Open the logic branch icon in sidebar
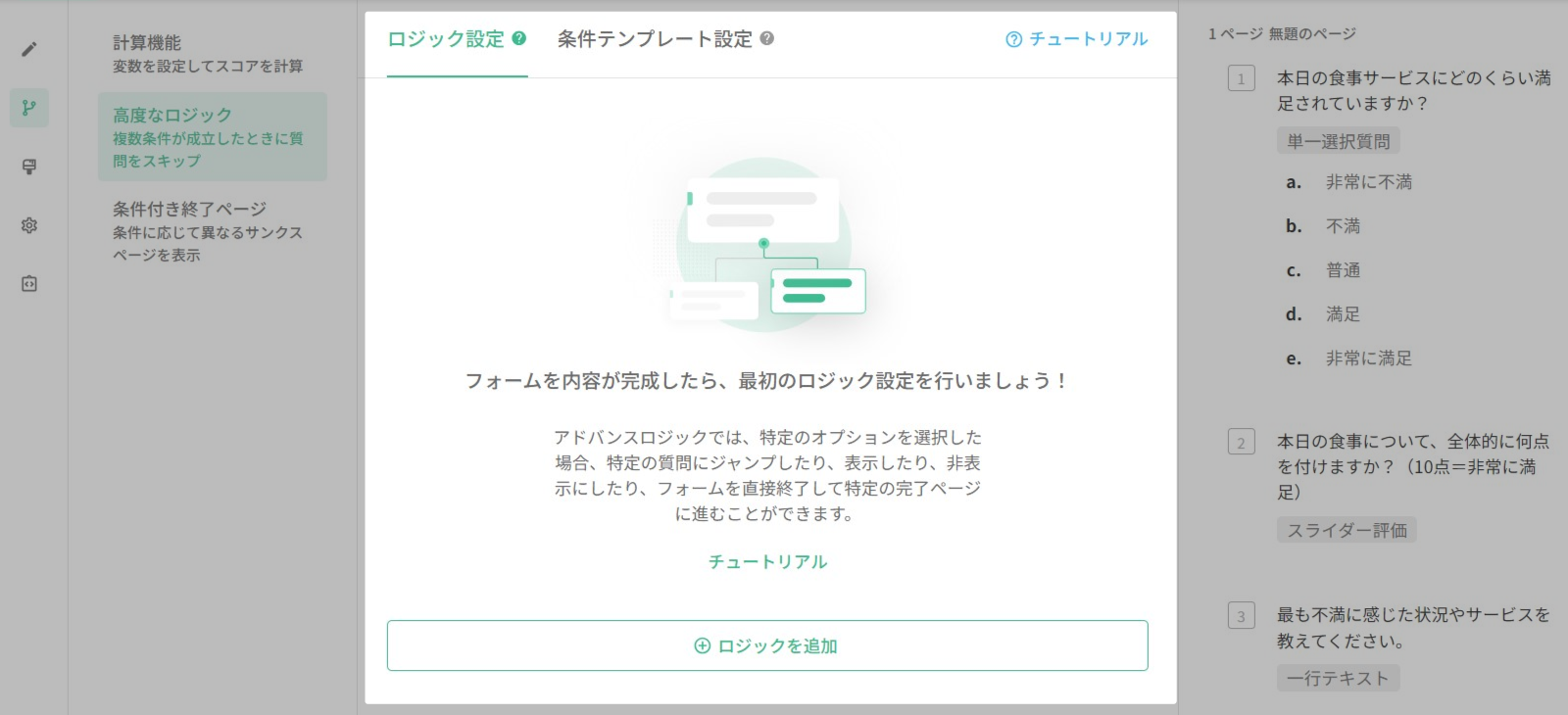This screenshot has height=715, width=1568. point(29,108)
